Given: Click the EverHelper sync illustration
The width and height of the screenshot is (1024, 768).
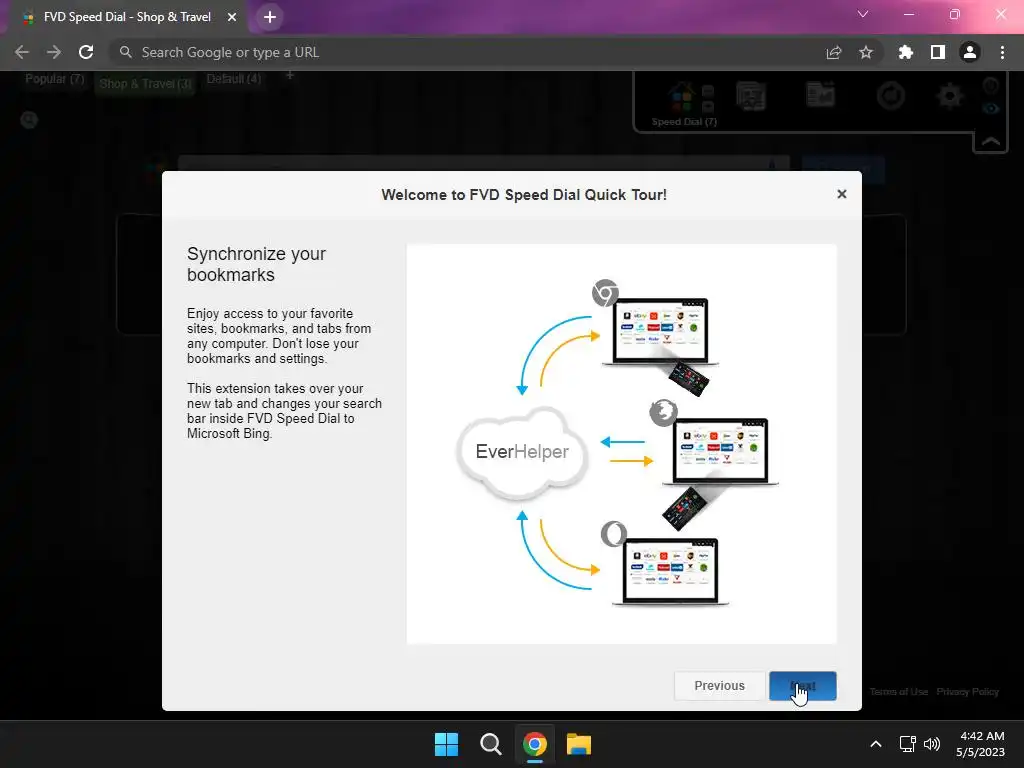Looking at the screenshot, I should (x=621, y=444).
